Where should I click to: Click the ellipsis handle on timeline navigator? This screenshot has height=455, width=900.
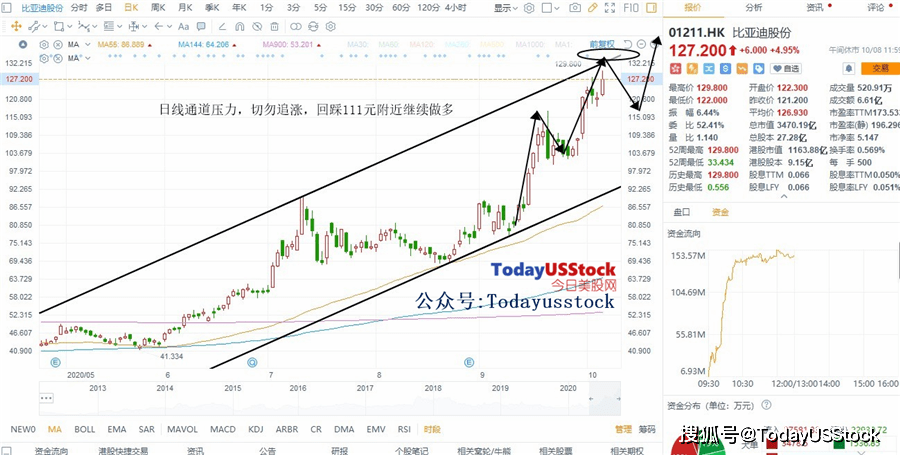coord(47,398)
